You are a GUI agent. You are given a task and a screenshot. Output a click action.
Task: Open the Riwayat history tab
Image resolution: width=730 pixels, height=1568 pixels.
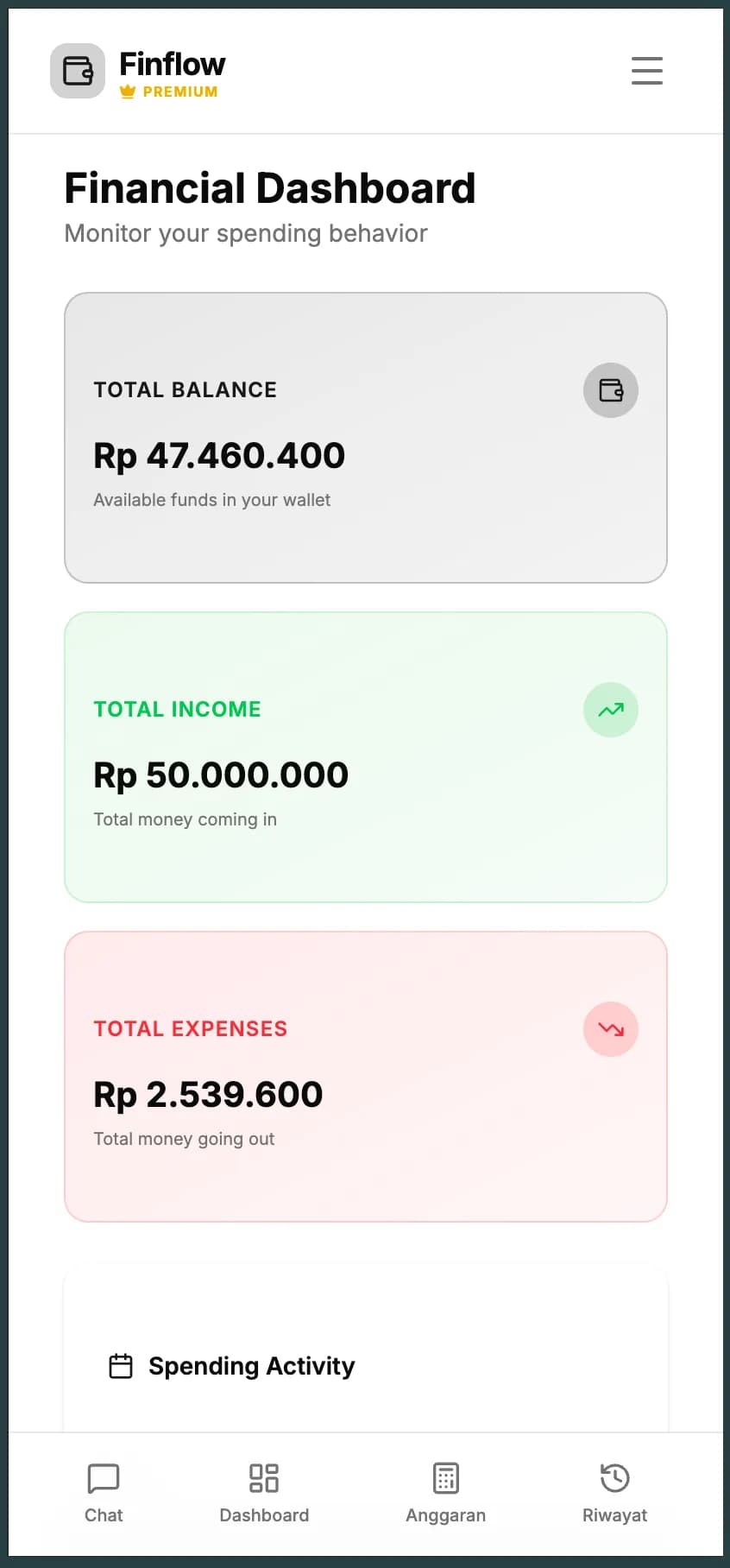click(x=614, y=1493)
